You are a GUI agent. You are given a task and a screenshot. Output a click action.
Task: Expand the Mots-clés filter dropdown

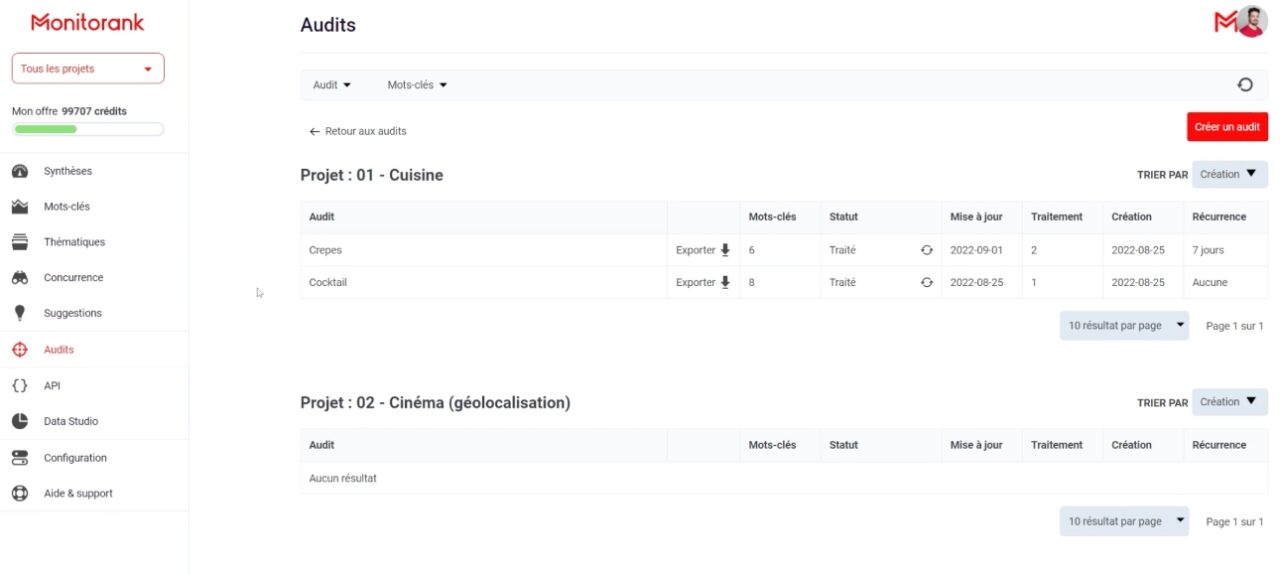click(x=417, y=85)
